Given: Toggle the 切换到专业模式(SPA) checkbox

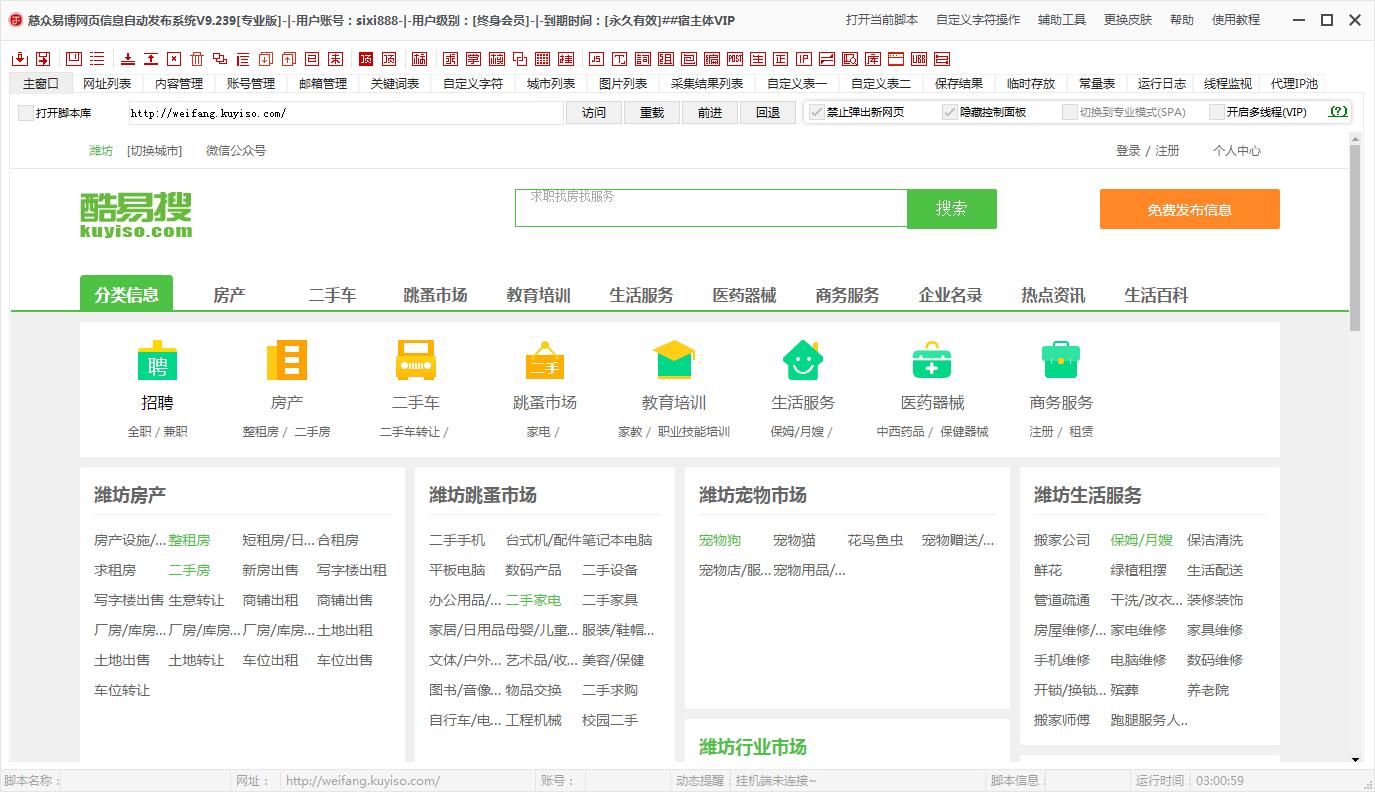Looking at the screenshot, I should 1070,112.
